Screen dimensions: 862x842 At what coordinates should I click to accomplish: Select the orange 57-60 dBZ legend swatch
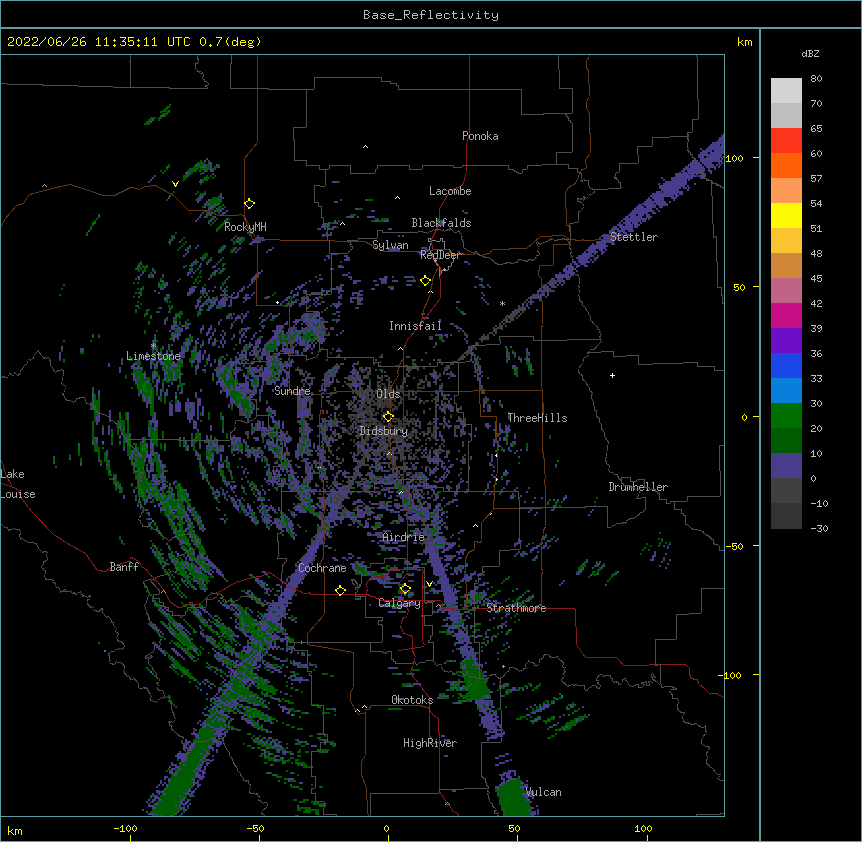coord(786,165)
